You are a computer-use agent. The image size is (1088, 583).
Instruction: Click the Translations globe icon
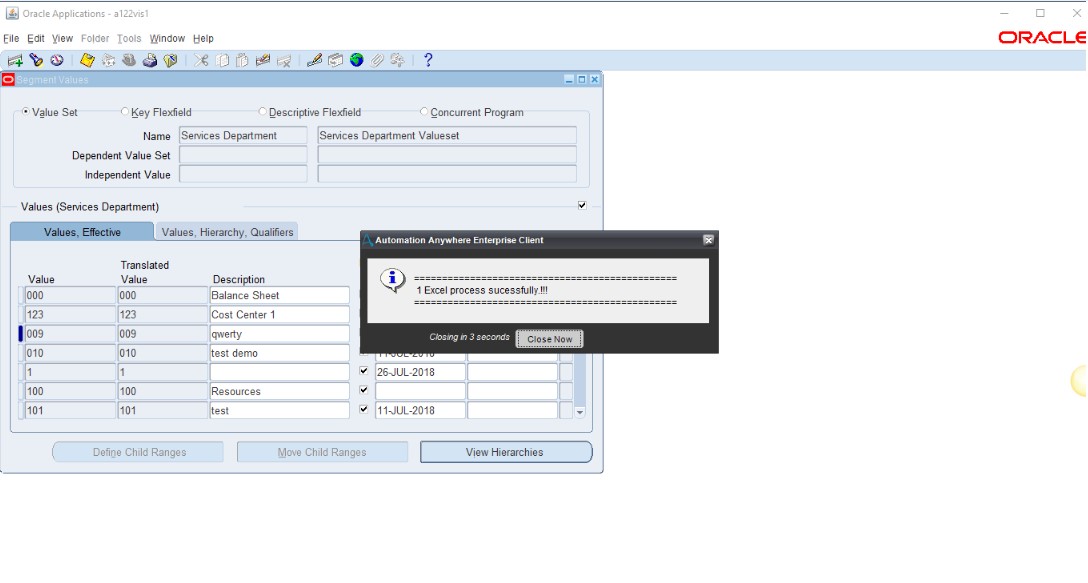click(356, 60)
